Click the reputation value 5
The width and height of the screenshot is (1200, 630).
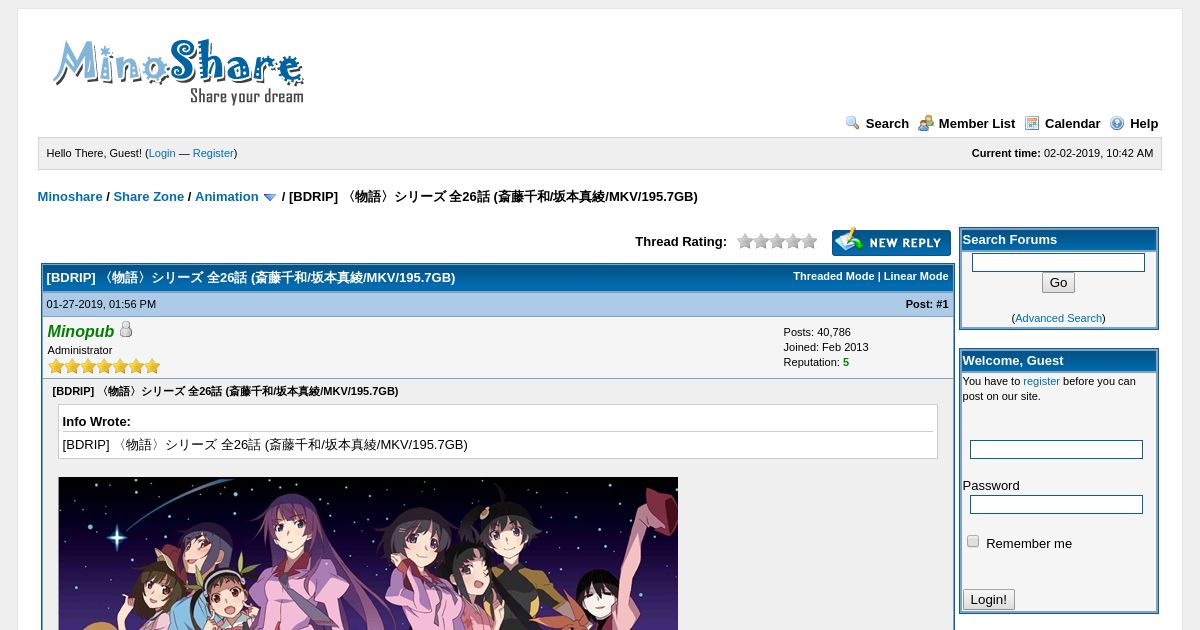coord(846,362)
